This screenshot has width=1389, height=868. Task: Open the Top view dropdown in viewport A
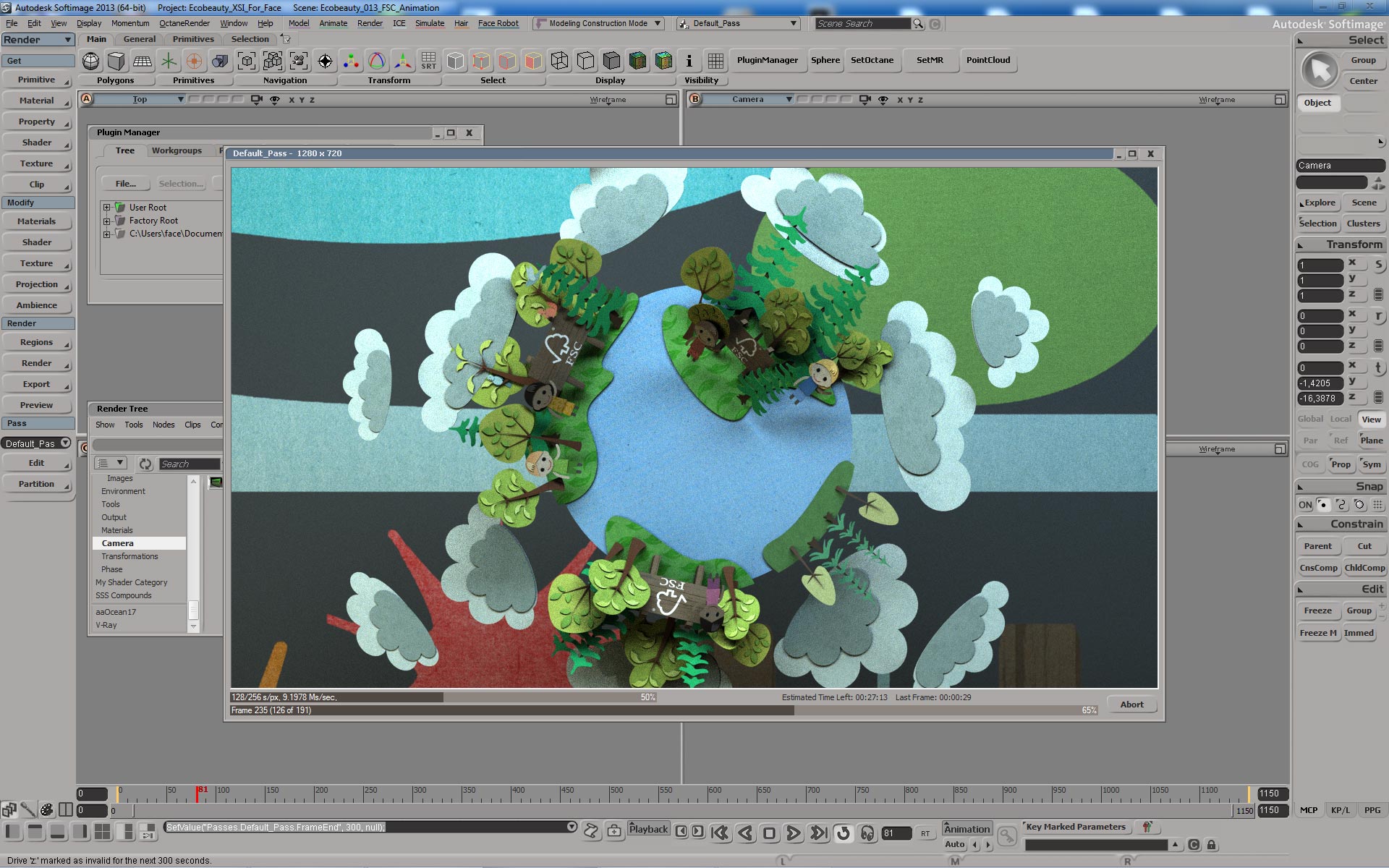click(180, 99)
